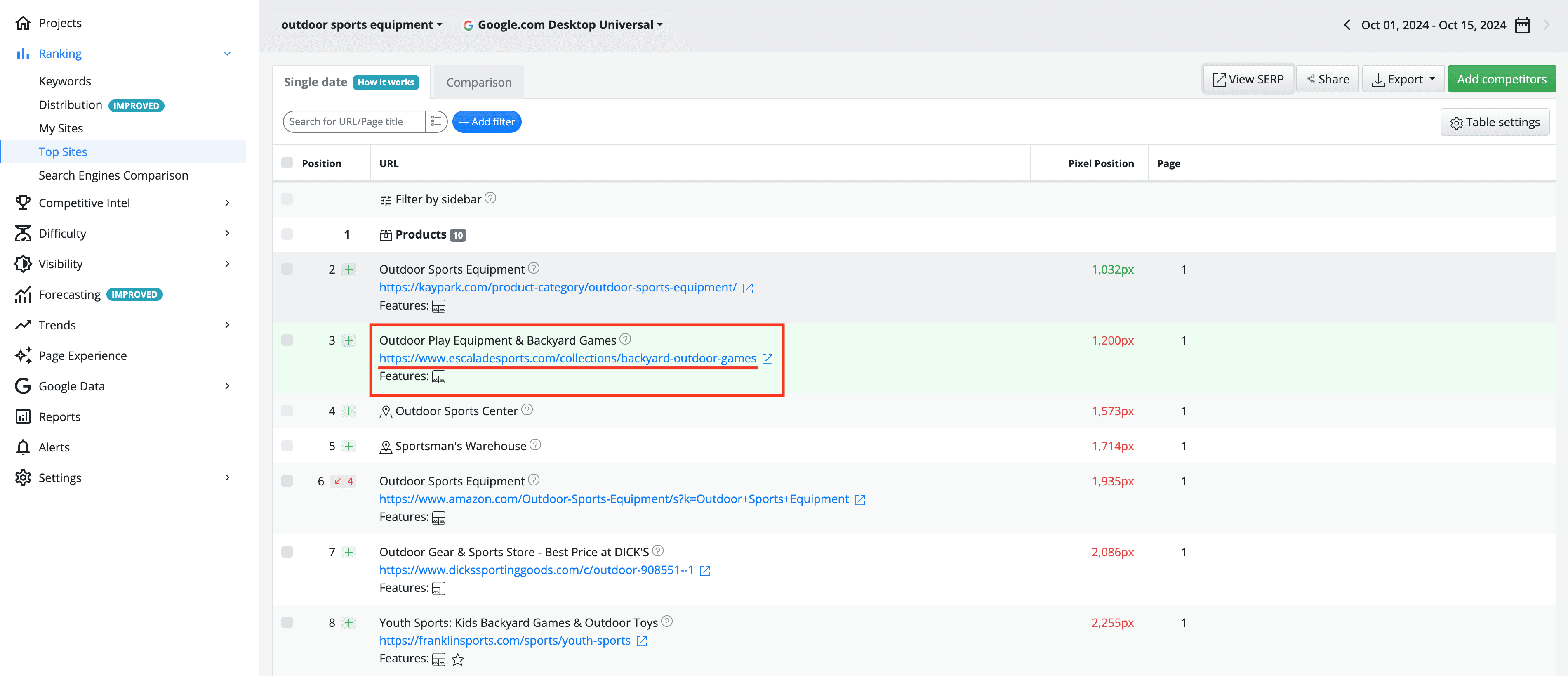Select the Single date tab

pyautogui.click(x=315, y=82)
